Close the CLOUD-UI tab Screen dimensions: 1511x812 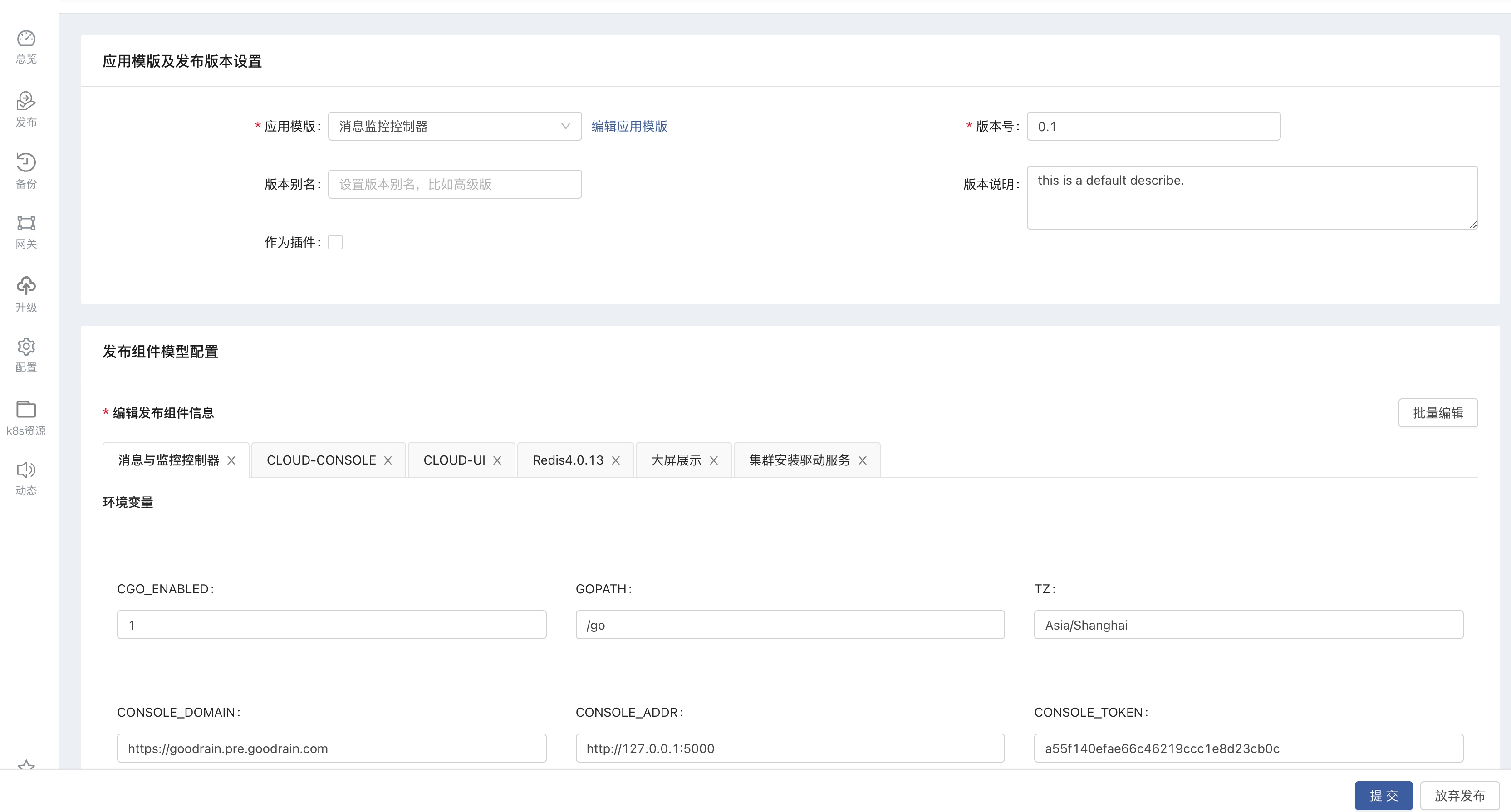497,461
